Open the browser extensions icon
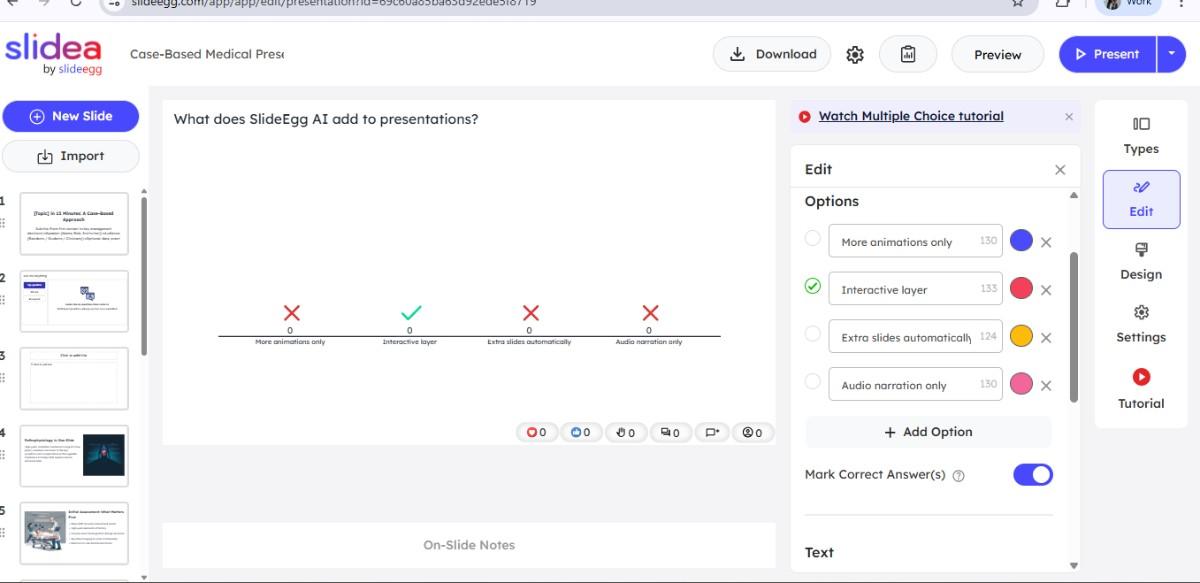The image size is (1200, 583). pos(1063,3)
